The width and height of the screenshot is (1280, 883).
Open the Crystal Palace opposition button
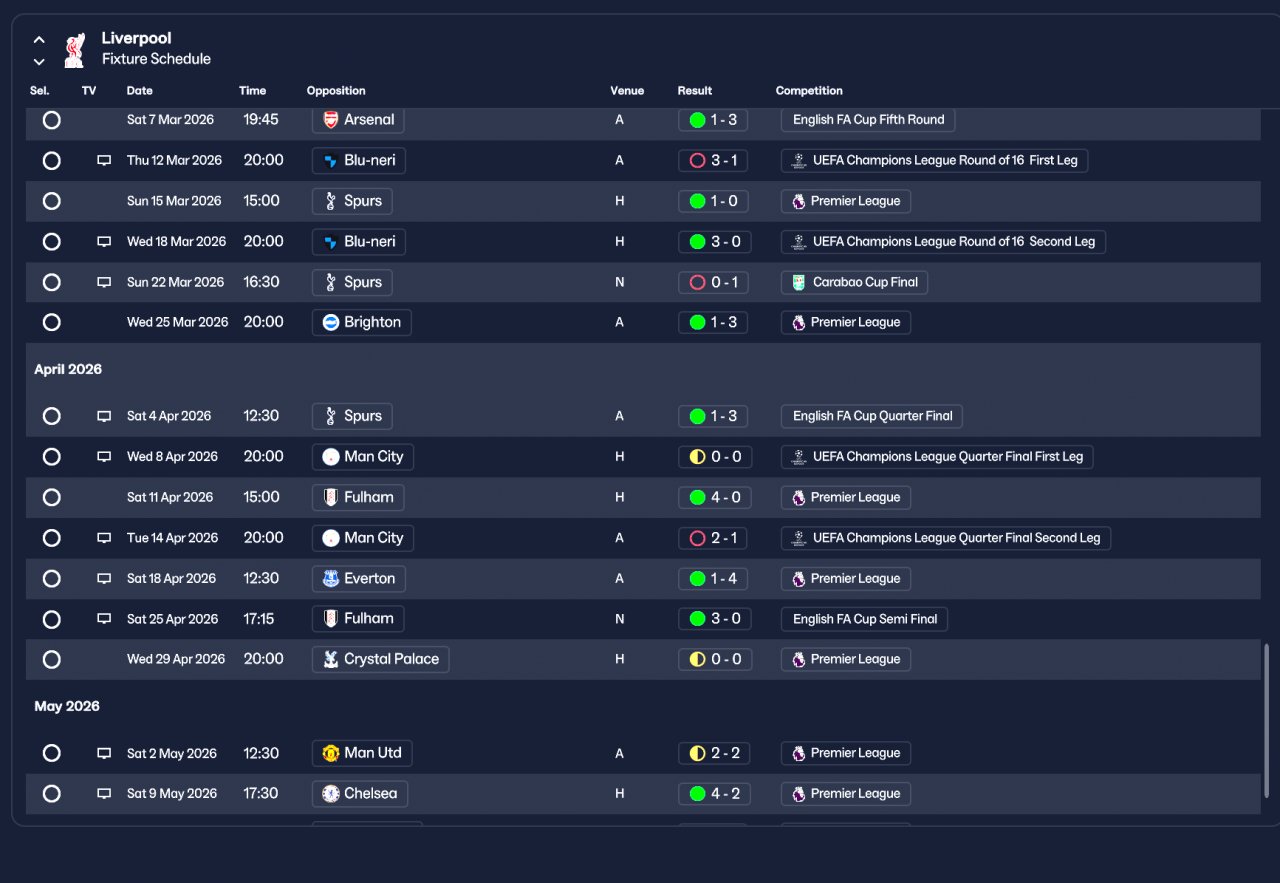click(380, 659)
